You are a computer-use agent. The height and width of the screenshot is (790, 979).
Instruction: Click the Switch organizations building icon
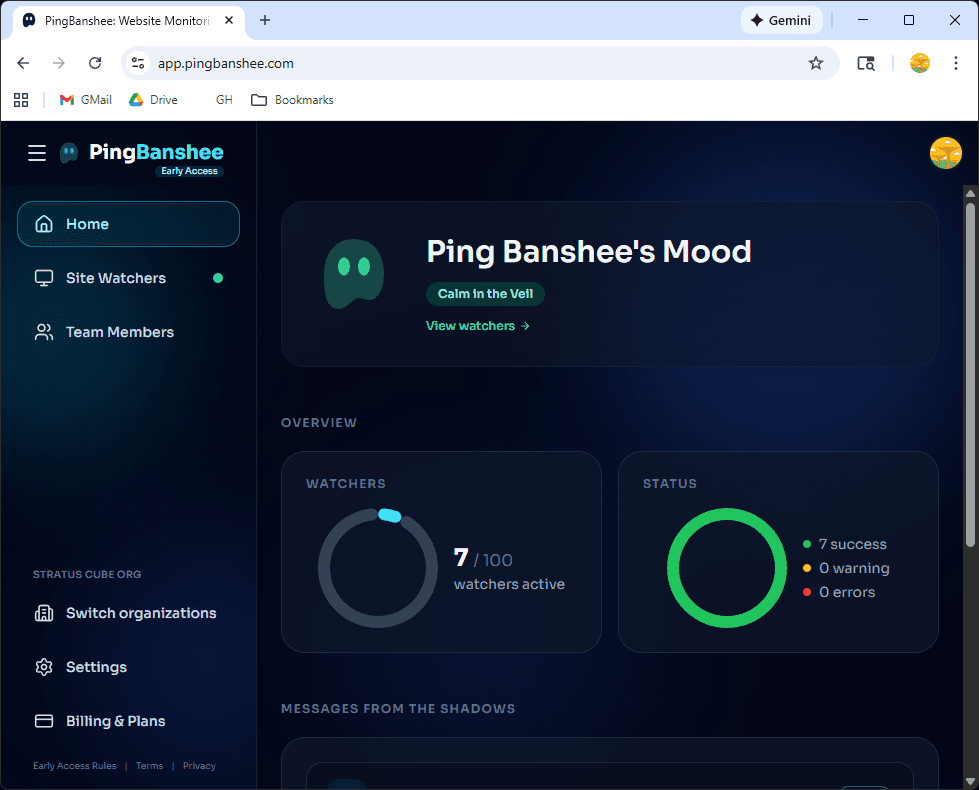[x=44, y=613]
